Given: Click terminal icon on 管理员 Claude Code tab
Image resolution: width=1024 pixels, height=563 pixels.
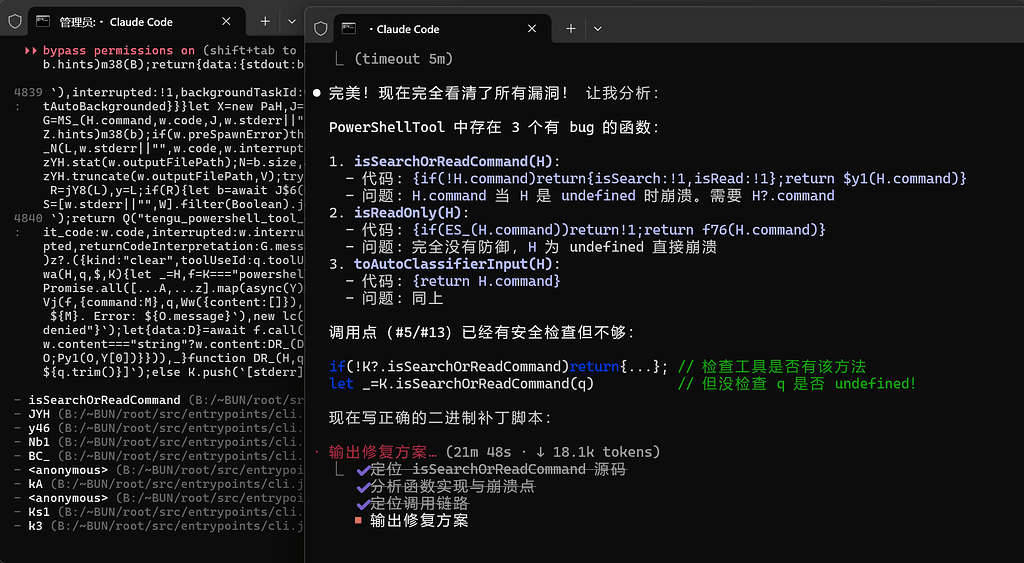Looking at the screenshot, I should (43, 22).
